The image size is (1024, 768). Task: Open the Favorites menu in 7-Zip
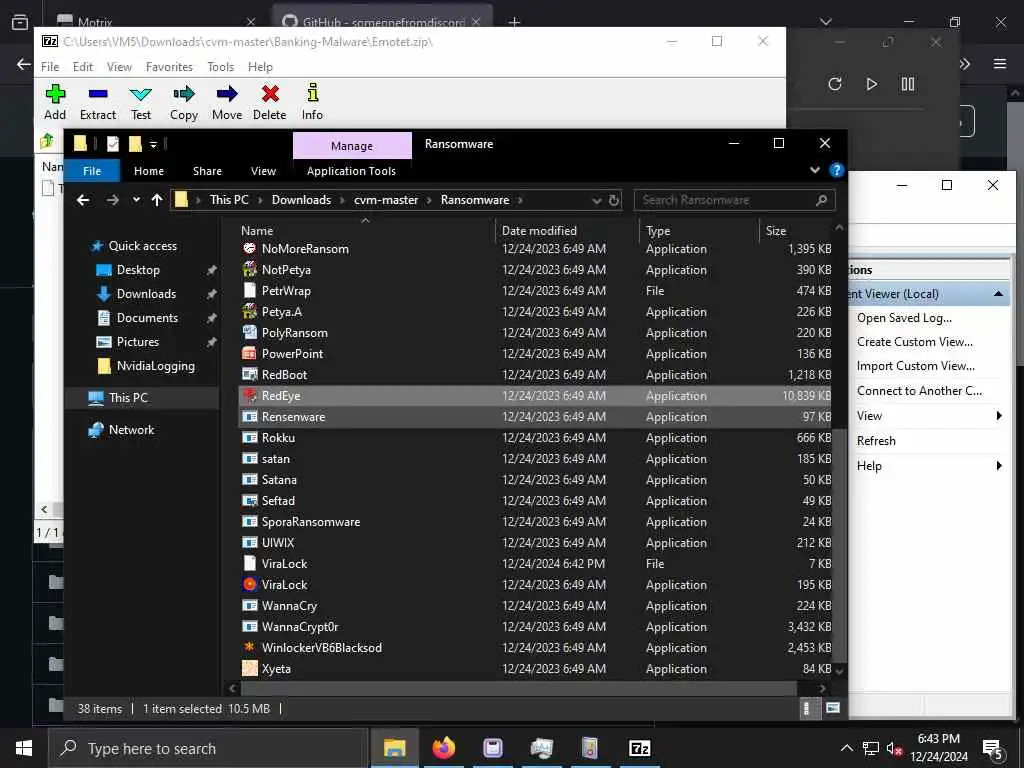click(169, 67)
